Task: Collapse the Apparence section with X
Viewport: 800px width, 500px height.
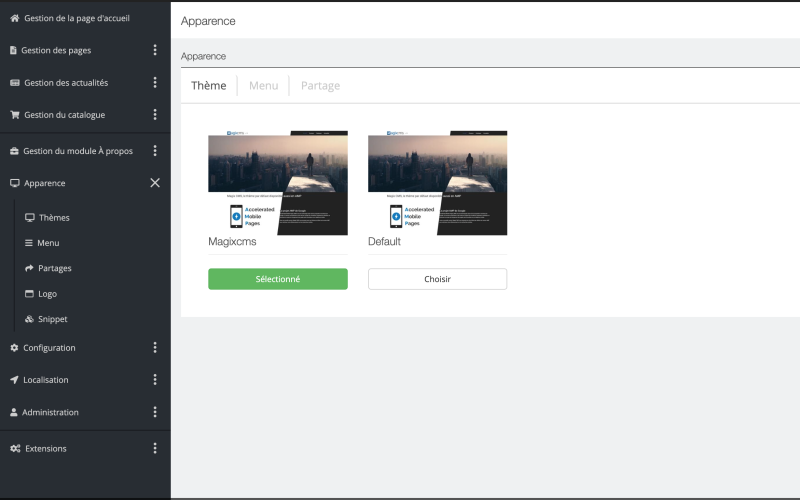Action: (154, 183)
